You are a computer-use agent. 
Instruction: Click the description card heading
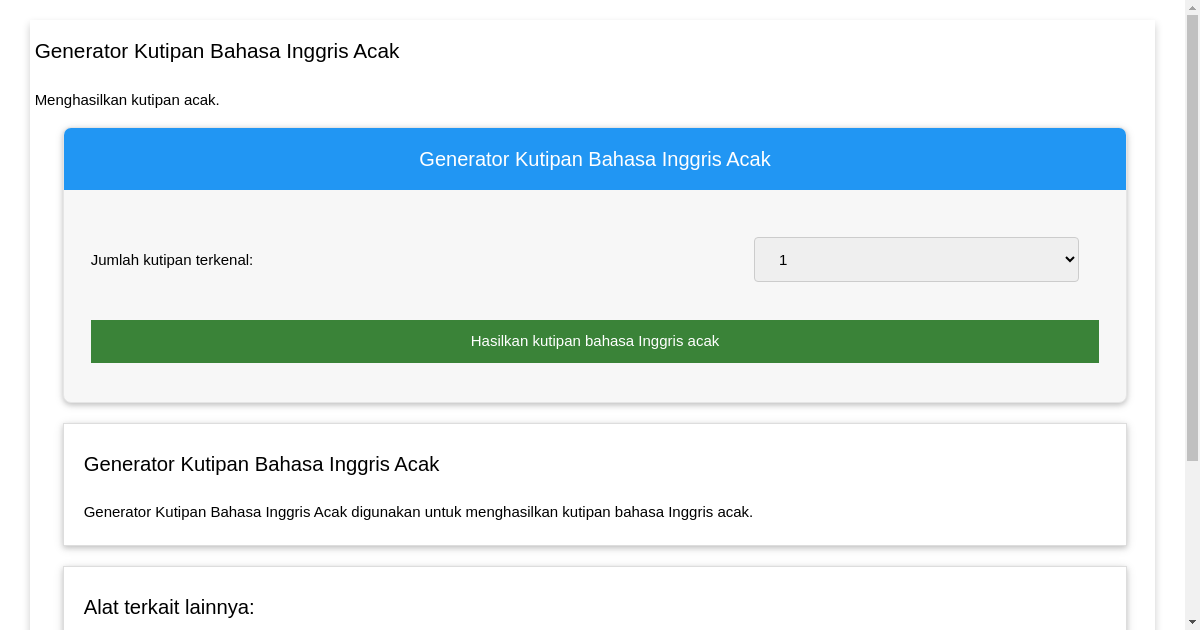[x=261, y=464]
